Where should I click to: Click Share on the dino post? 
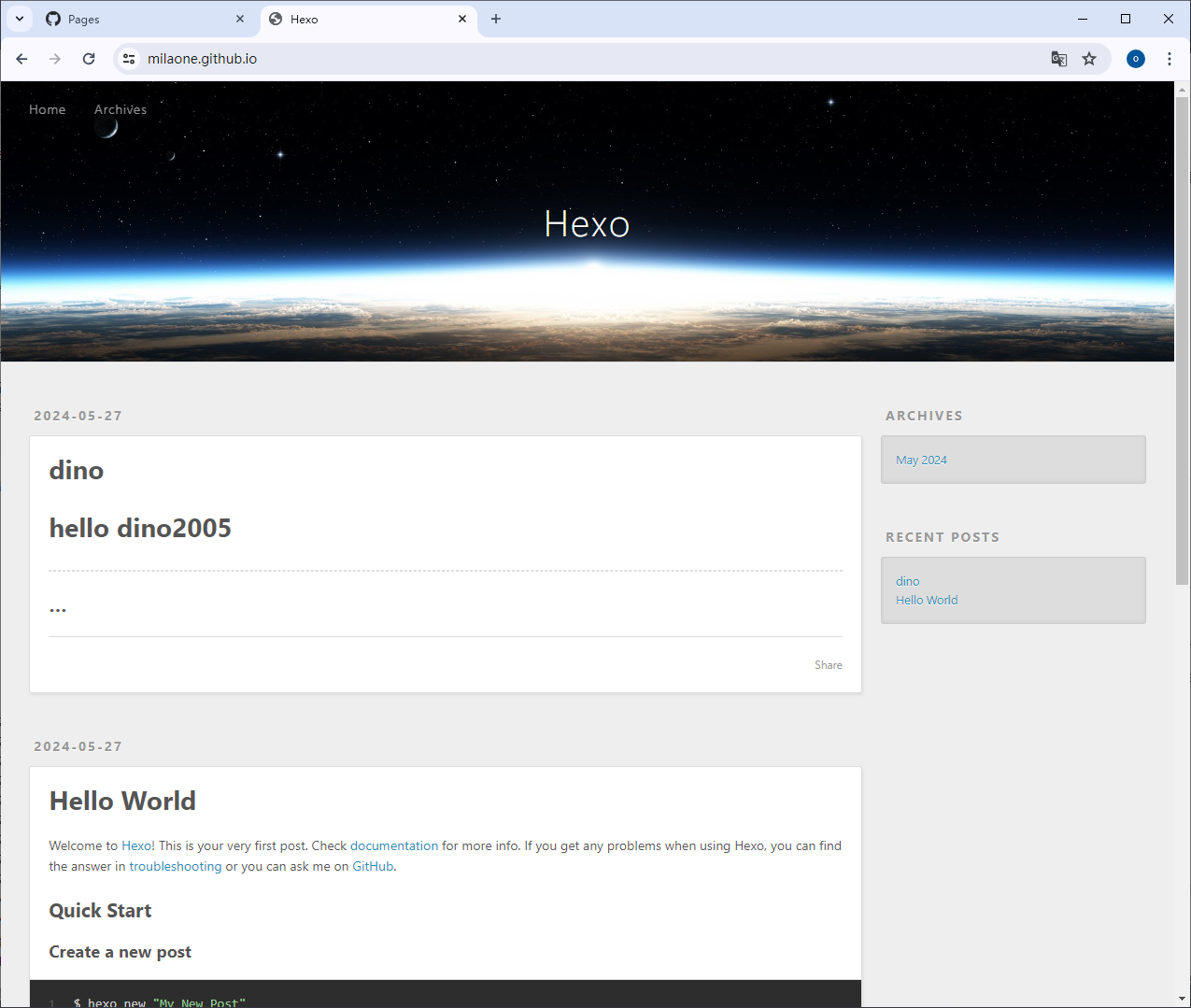[x=829, y=665]
